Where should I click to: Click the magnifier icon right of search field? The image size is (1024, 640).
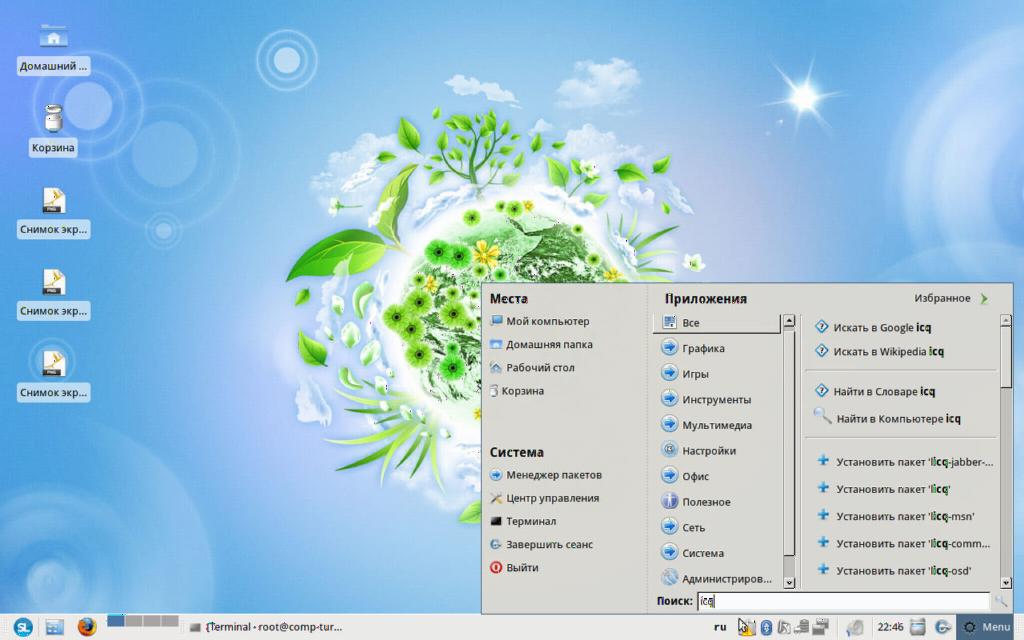point(1000,601)
